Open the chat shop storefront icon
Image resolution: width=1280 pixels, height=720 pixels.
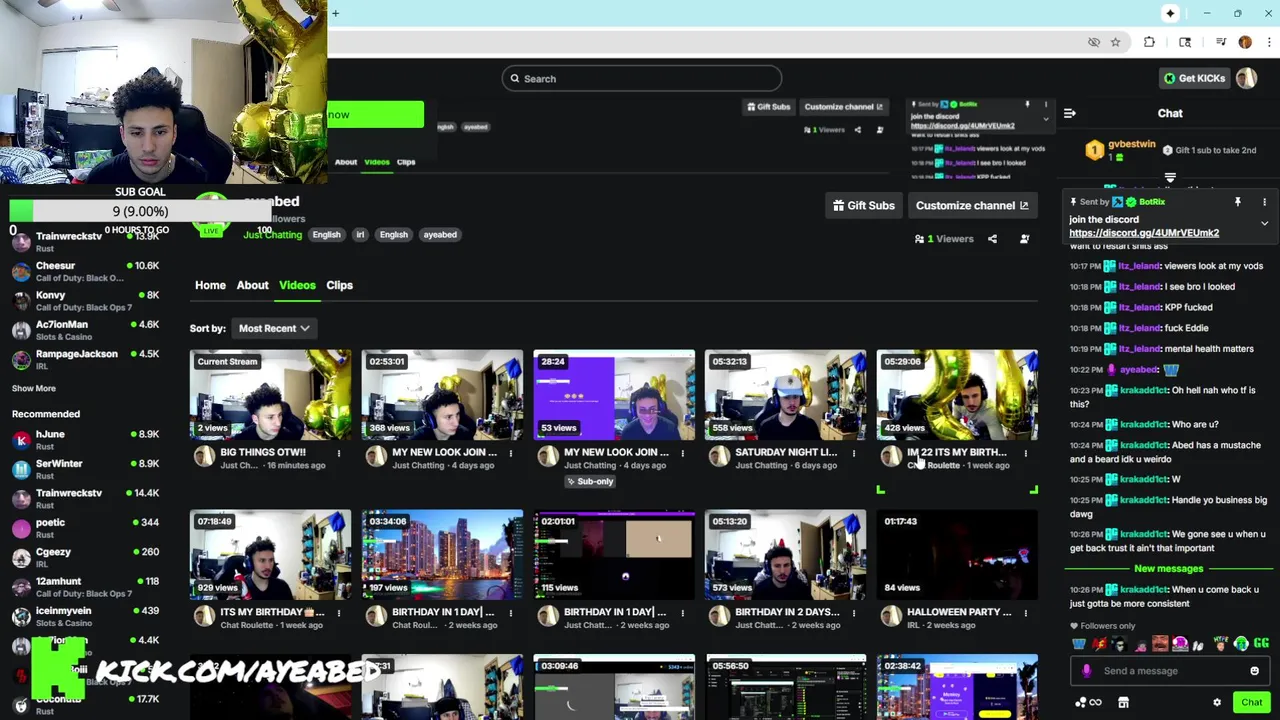(x=1123, y=703)
